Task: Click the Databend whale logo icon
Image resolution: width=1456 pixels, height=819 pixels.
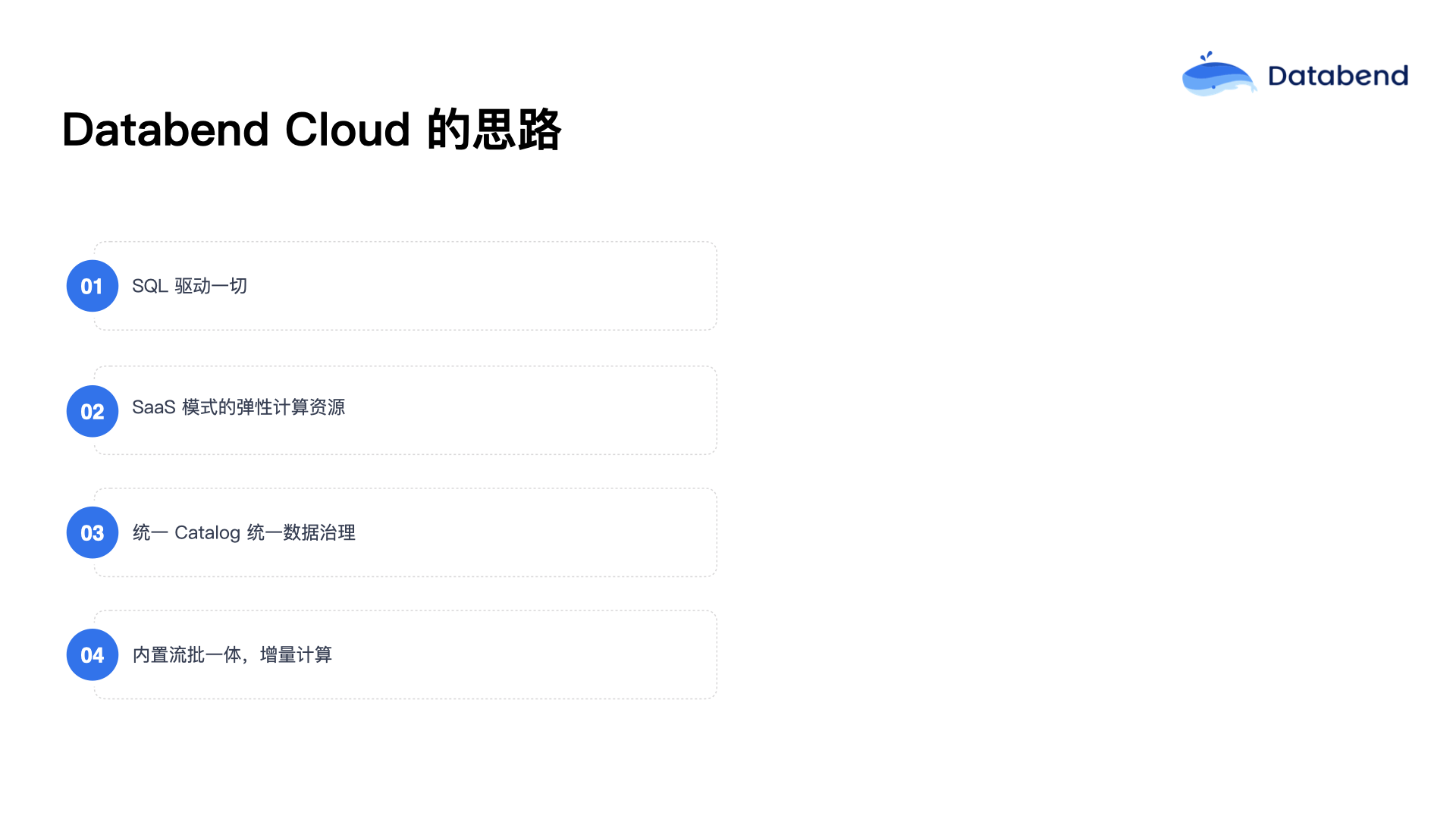Action: [x=1219, y=74]
